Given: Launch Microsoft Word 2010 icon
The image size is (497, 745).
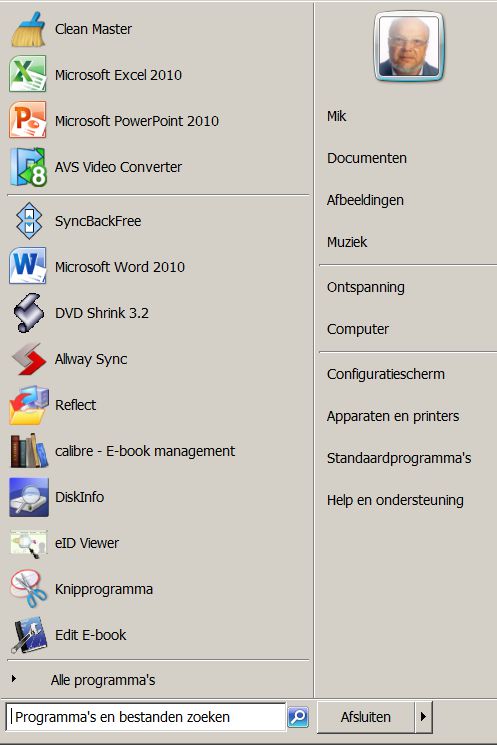Looking at the screenshot, I should pos(29,266).
